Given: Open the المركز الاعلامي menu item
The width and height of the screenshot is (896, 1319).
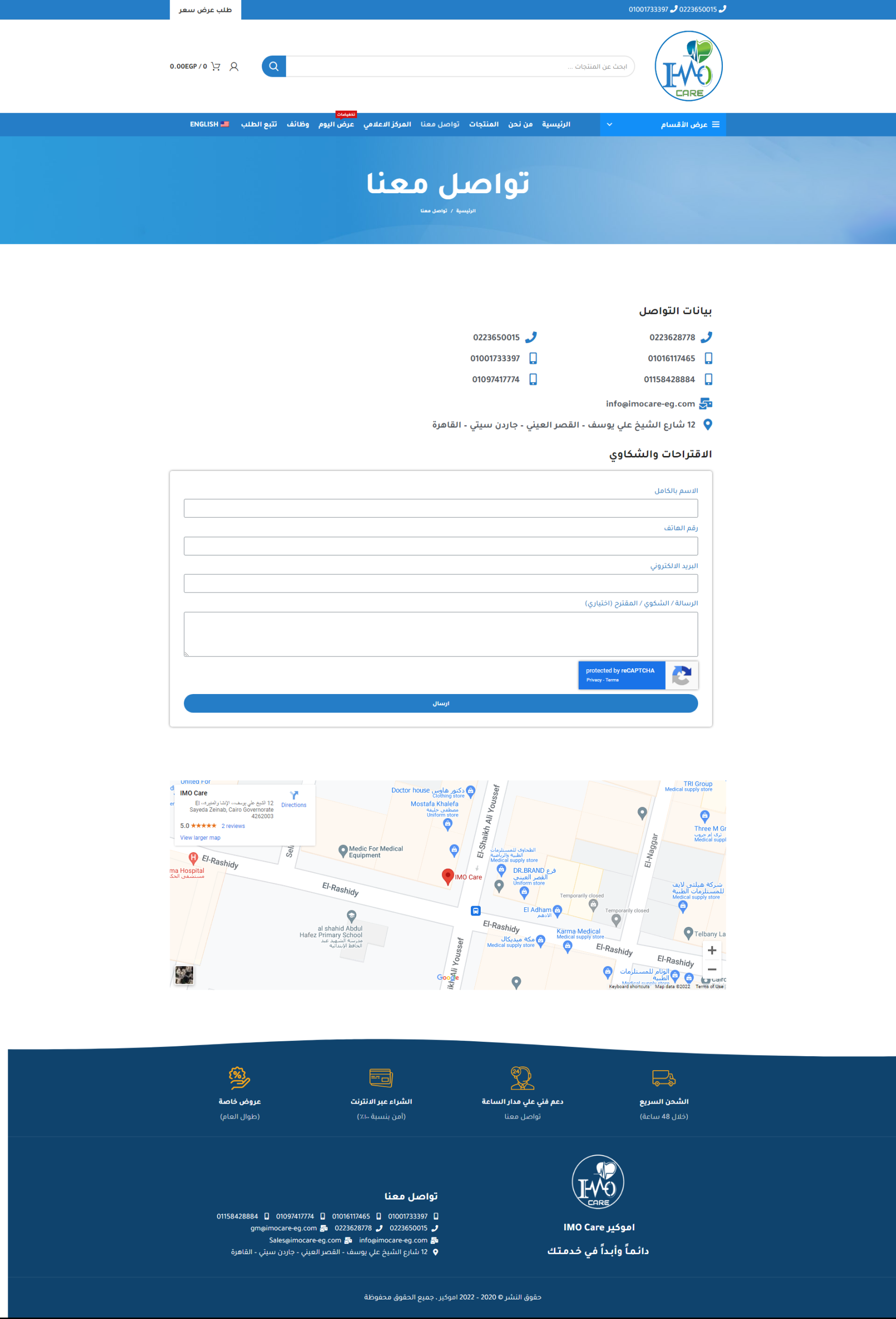Looking at the screenshot, I should 387,124.
